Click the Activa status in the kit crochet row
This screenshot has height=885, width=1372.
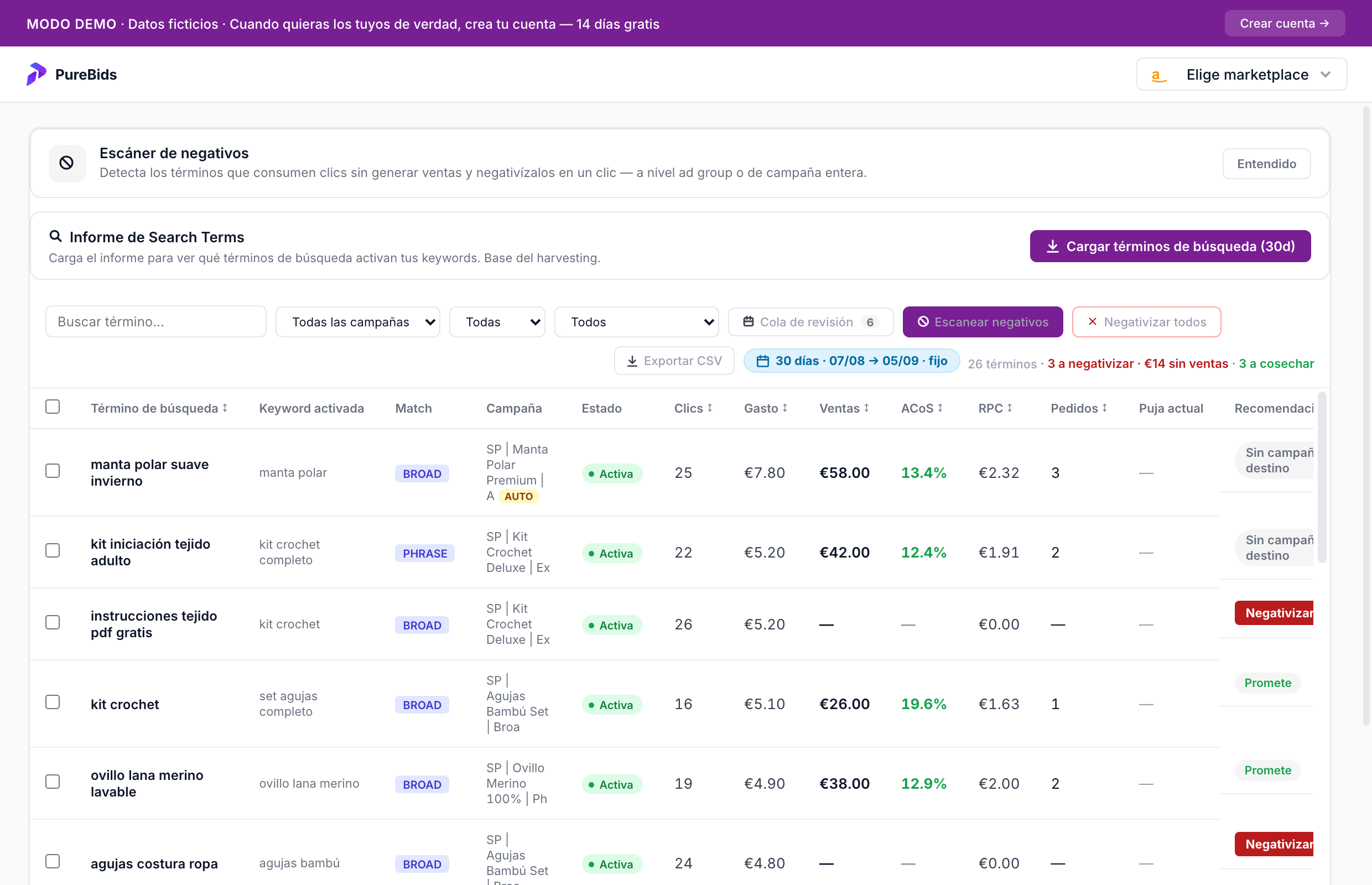coord(611,705)
